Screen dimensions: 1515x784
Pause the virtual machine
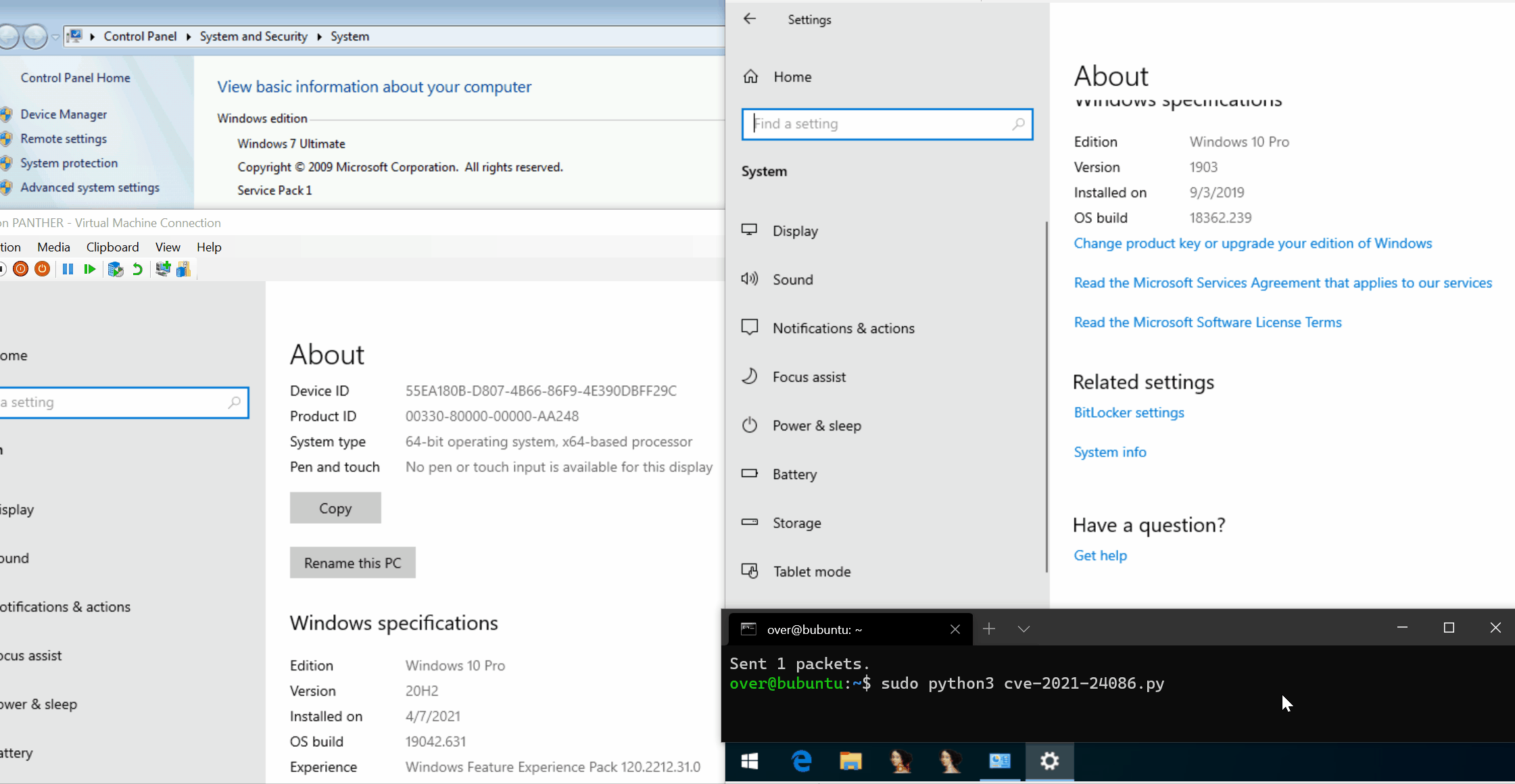(x=68, y=269)
